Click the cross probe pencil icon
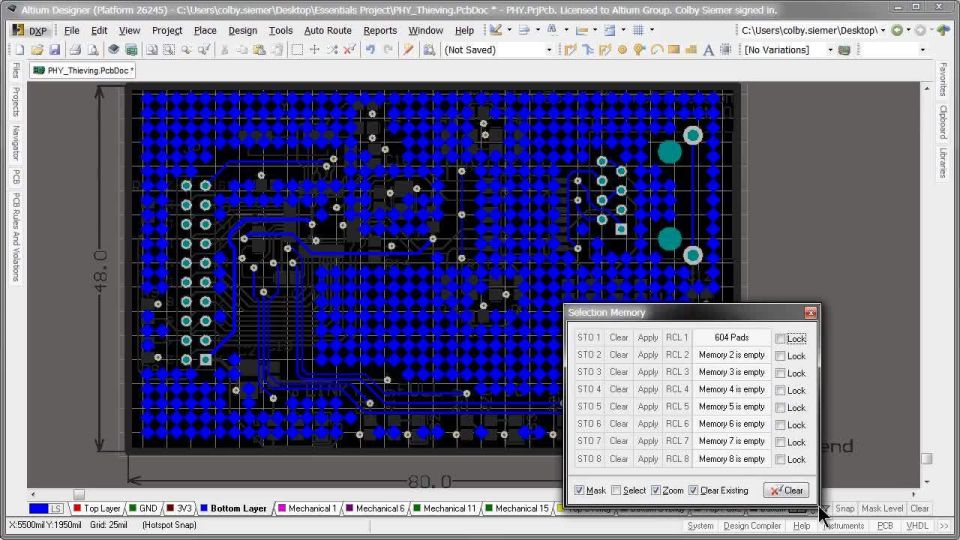Screen dimensions: 960x540 pyautogui.click(x=408, y=50)
